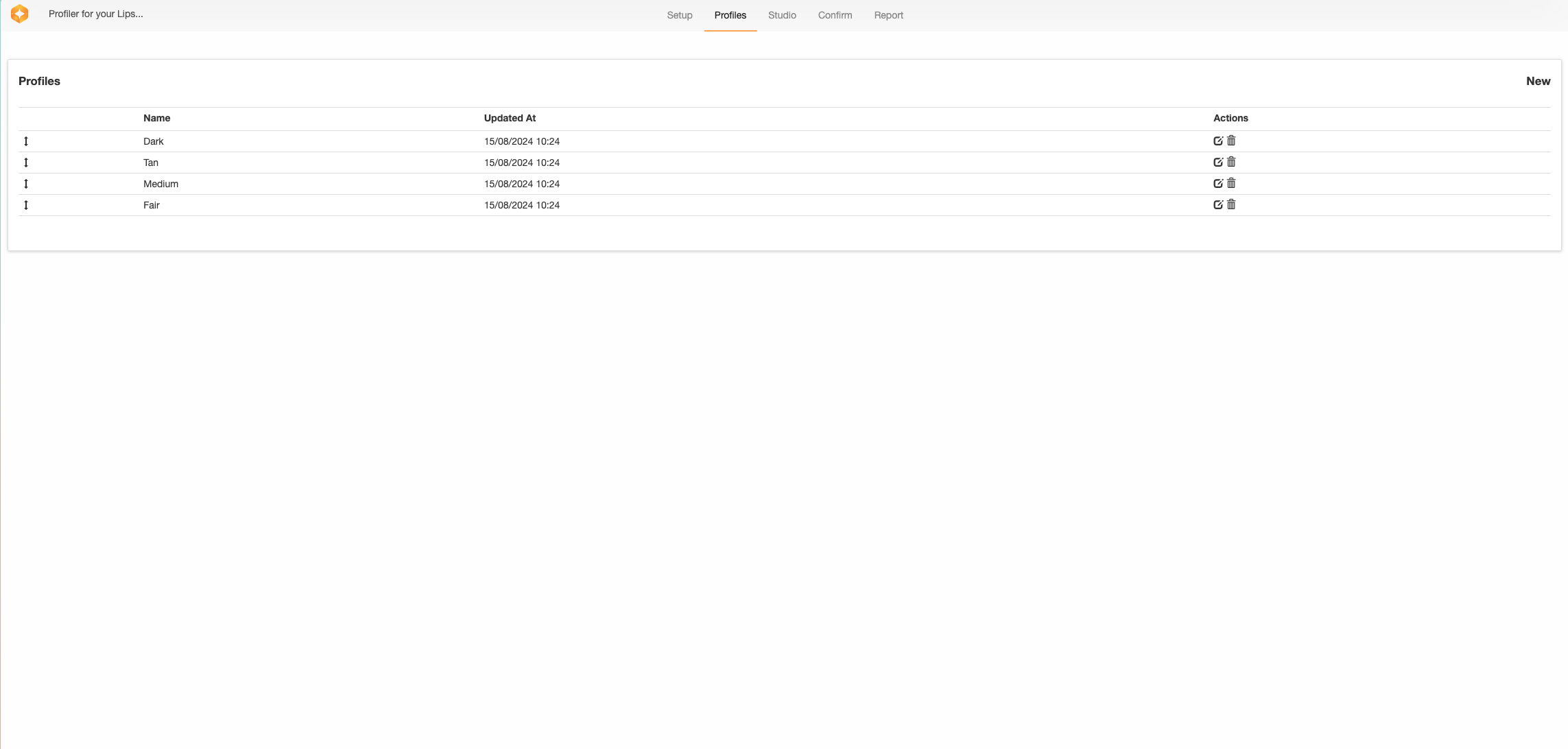Delete the Fair profile
1568x749 pixels.
pyautogui.click(x=1231, y=204)
